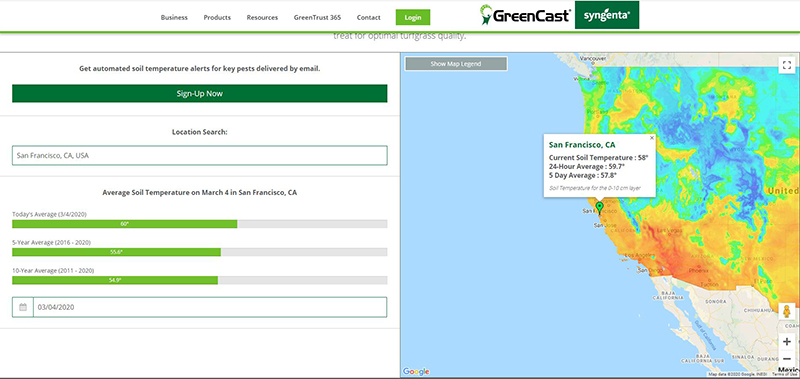800x379 pixels.
Task: Click the green Login button
Action: [413, 17]
